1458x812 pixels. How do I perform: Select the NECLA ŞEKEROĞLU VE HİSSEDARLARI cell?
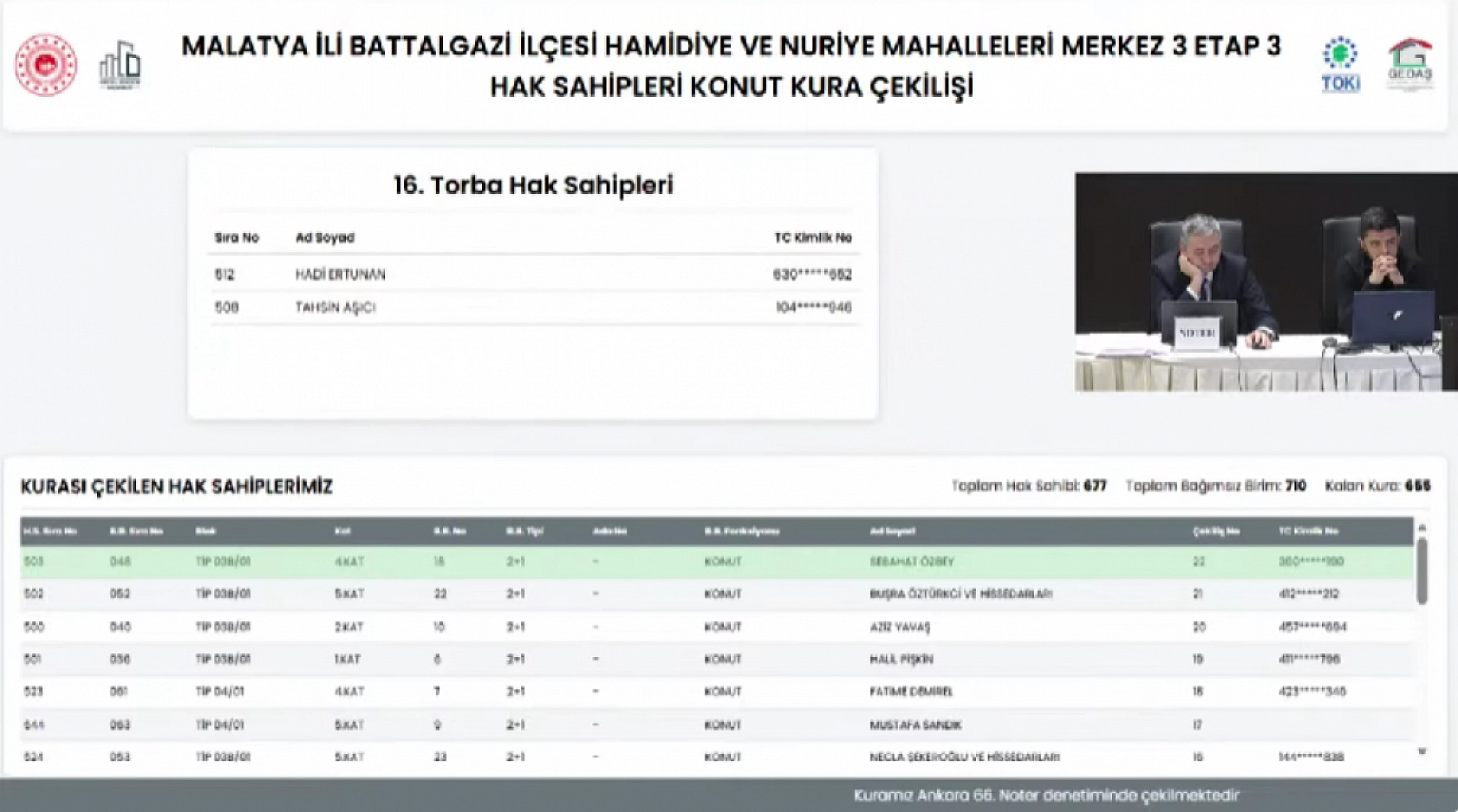point(965,757)
